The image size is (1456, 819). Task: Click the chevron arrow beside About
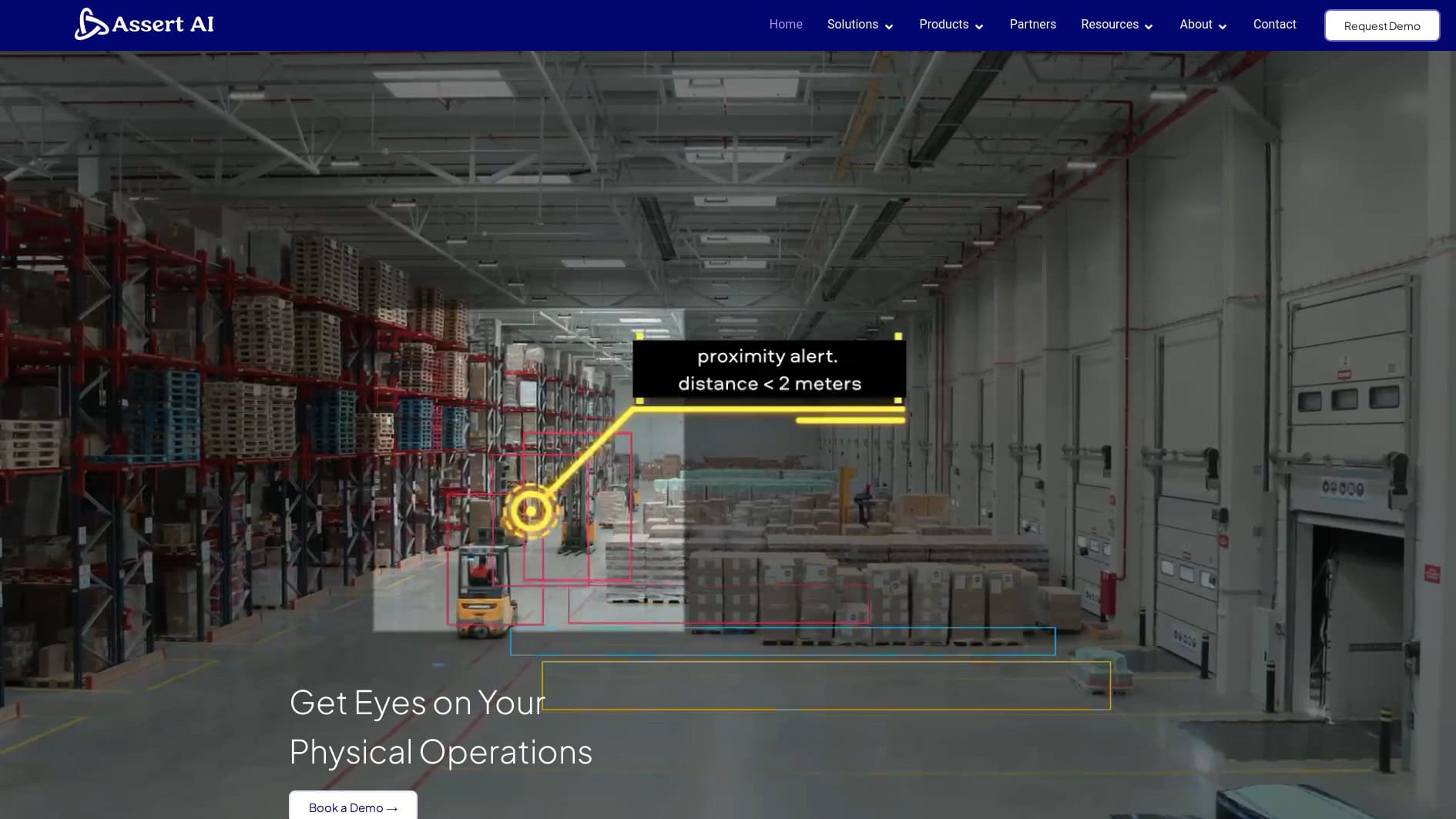[x=1223, y=27]
